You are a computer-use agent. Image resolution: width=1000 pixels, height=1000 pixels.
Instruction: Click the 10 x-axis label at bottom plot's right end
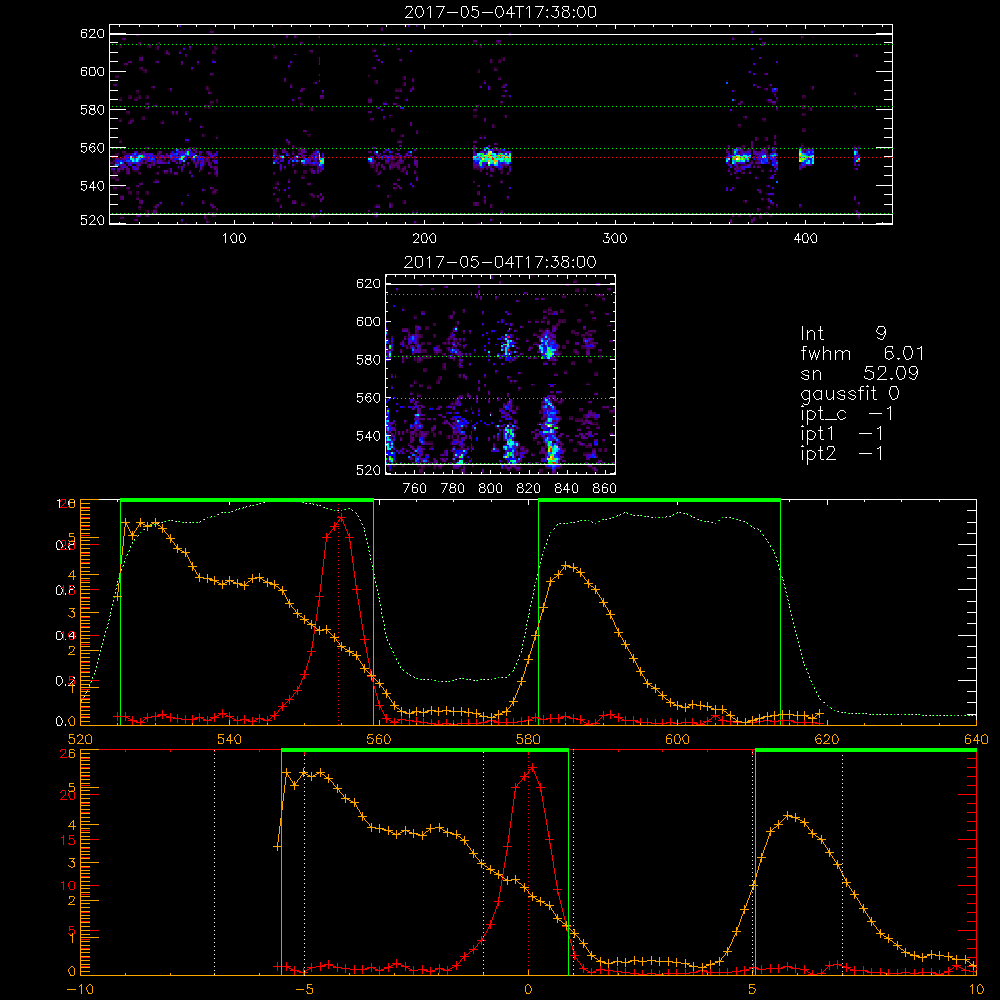click(x=976, y=990)
